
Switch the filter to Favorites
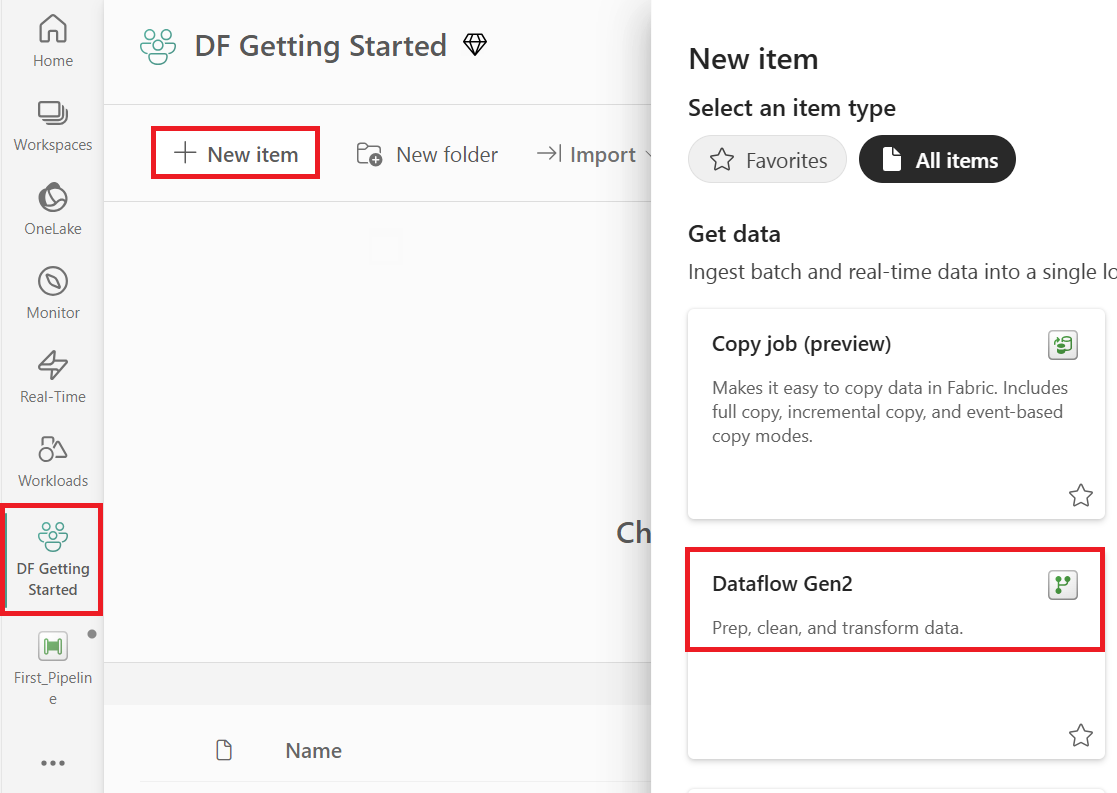[767, 159]
